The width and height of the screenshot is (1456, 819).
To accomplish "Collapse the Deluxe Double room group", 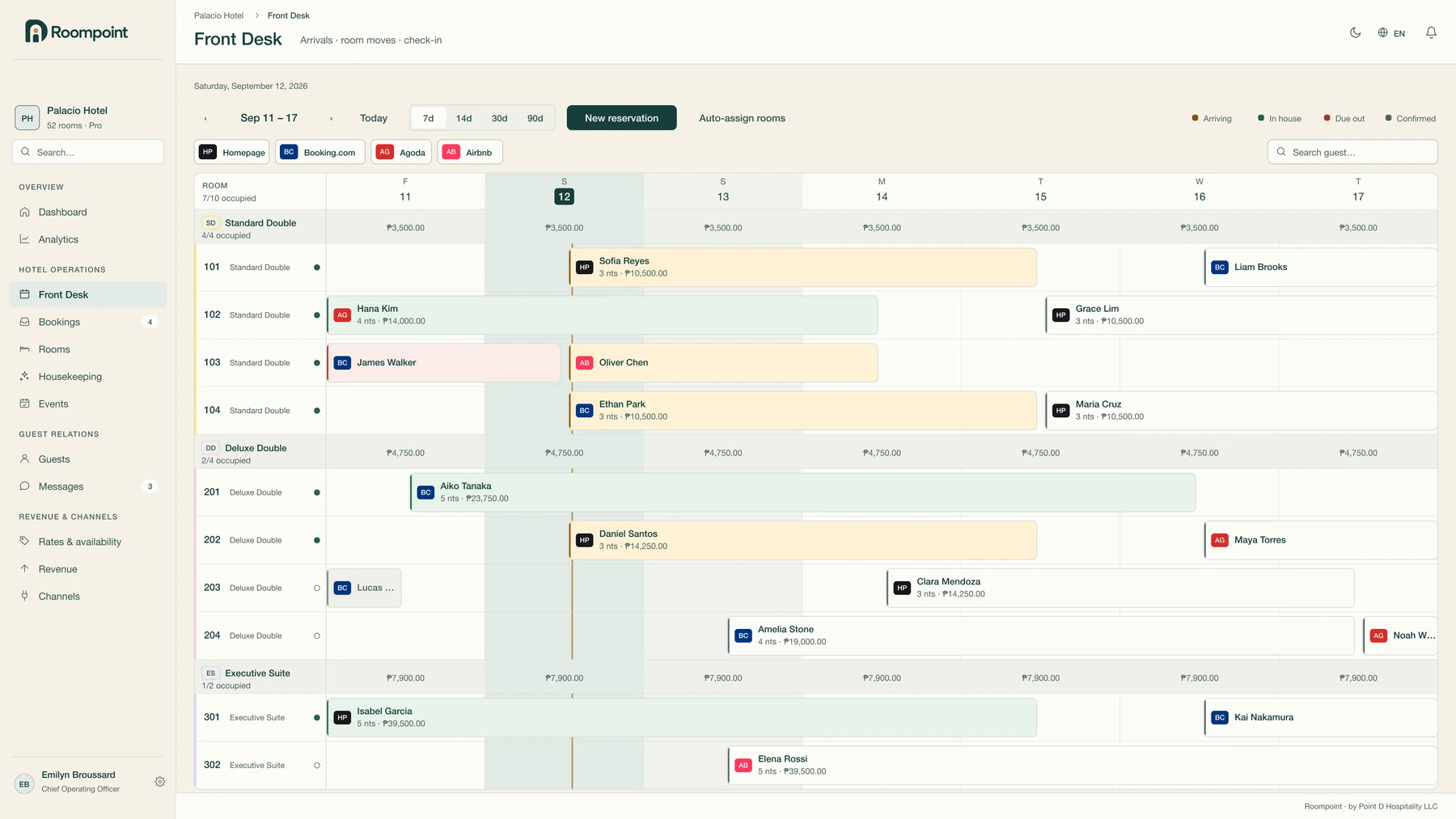I will point(260,454).
